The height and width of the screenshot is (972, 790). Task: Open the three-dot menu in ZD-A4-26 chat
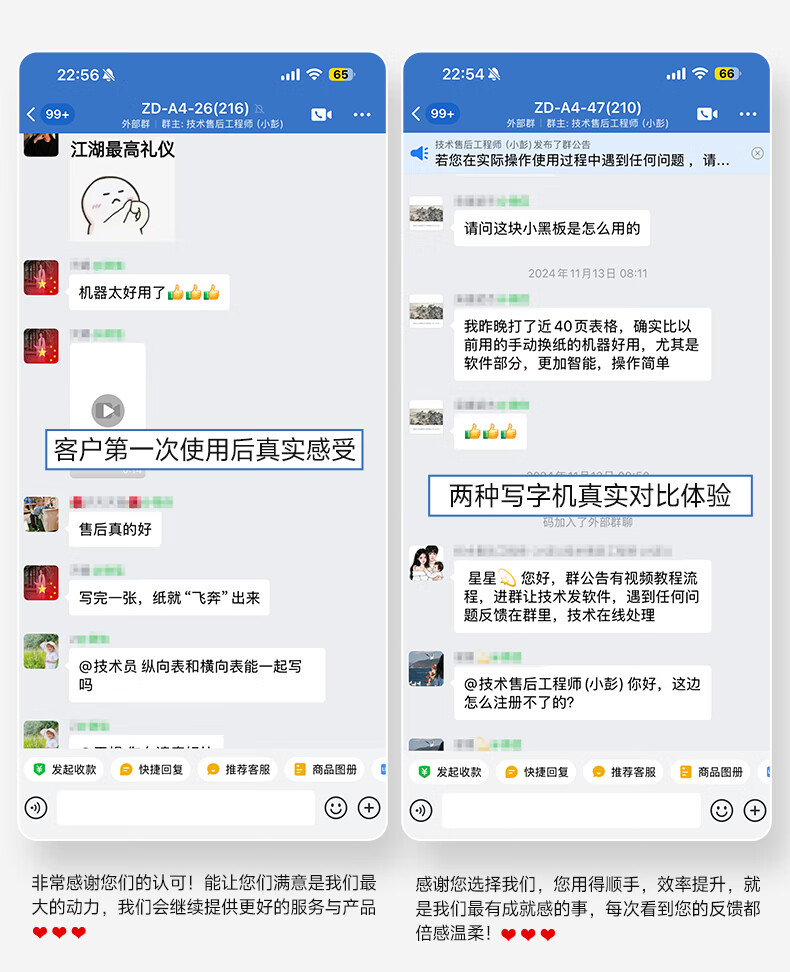[362, 115]
